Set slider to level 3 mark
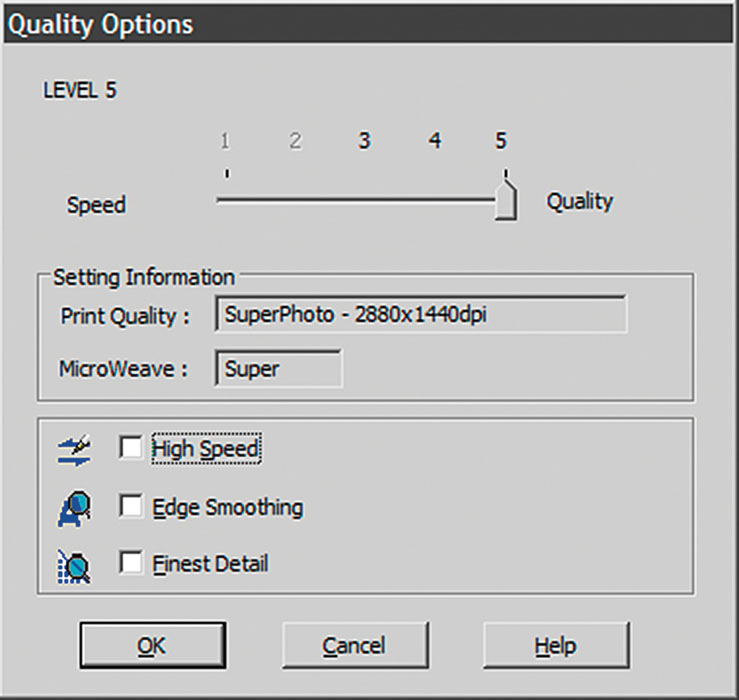The height and width of the screenshot is (700, 739). pyautogui.click(x=364, y=200)
